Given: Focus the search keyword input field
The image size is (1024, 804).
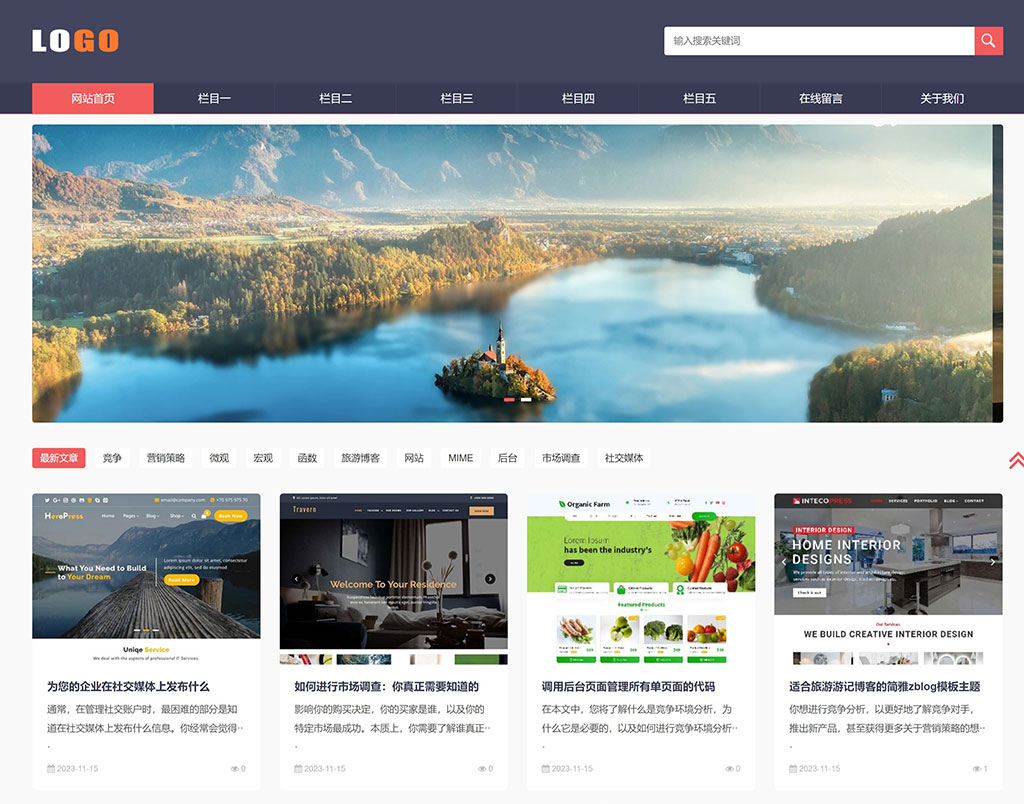Looking at the screenshot, I should 818,41.
